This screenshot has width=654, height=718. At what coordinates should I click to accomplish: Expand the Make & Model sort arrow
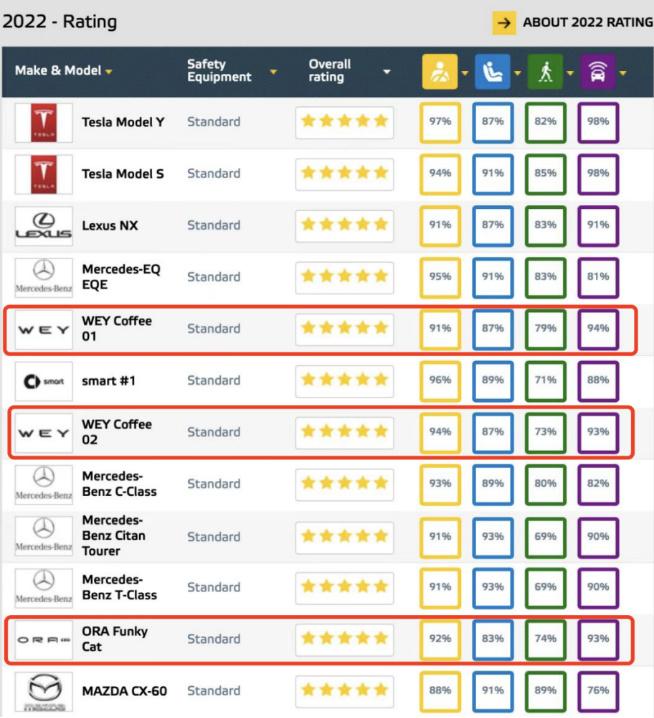109,72
